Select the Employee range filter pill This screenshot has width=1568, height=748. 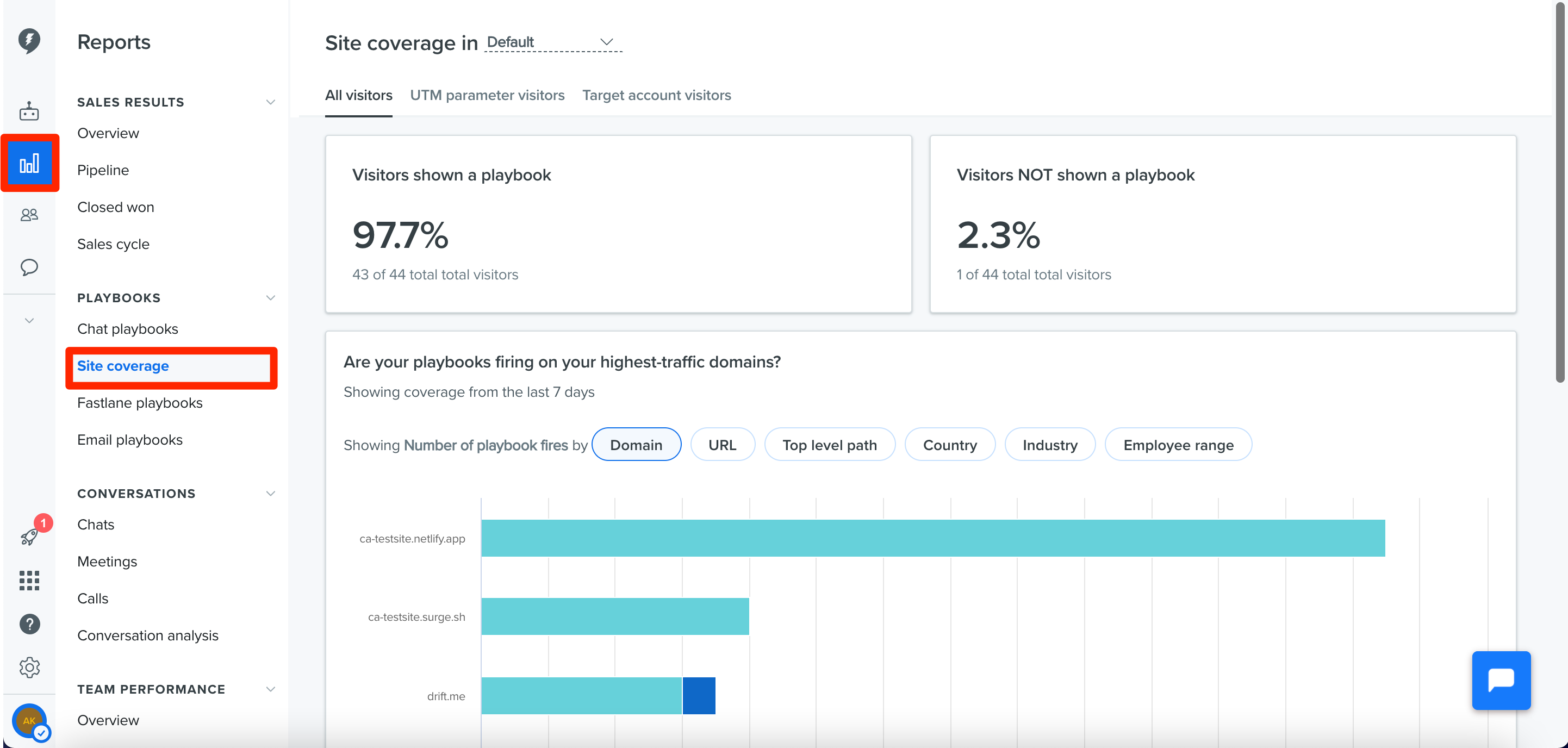coord(1178,445)
